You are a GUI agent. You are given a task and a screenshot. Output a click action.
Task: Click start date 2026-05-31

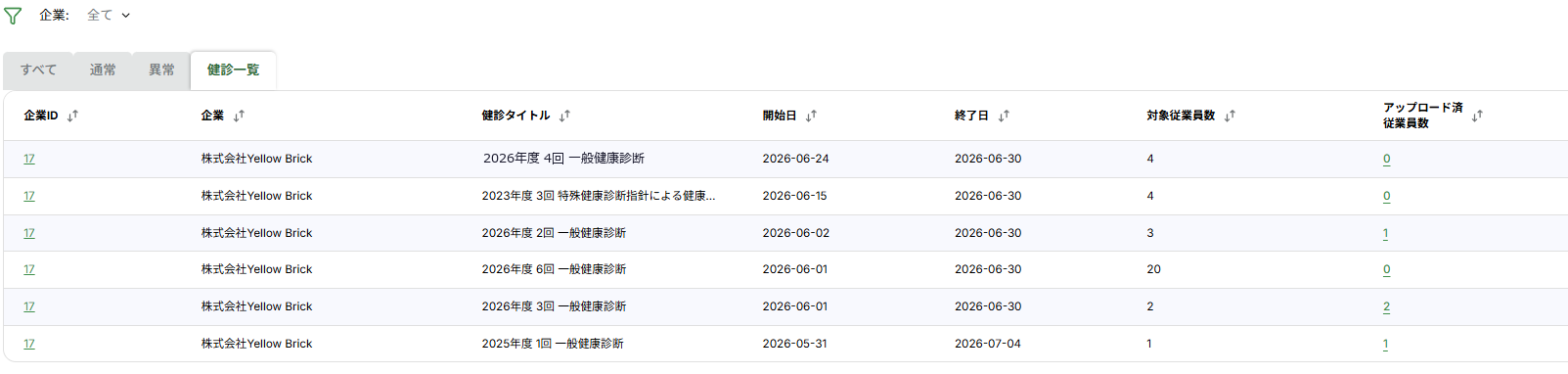[x=794, y=344]
